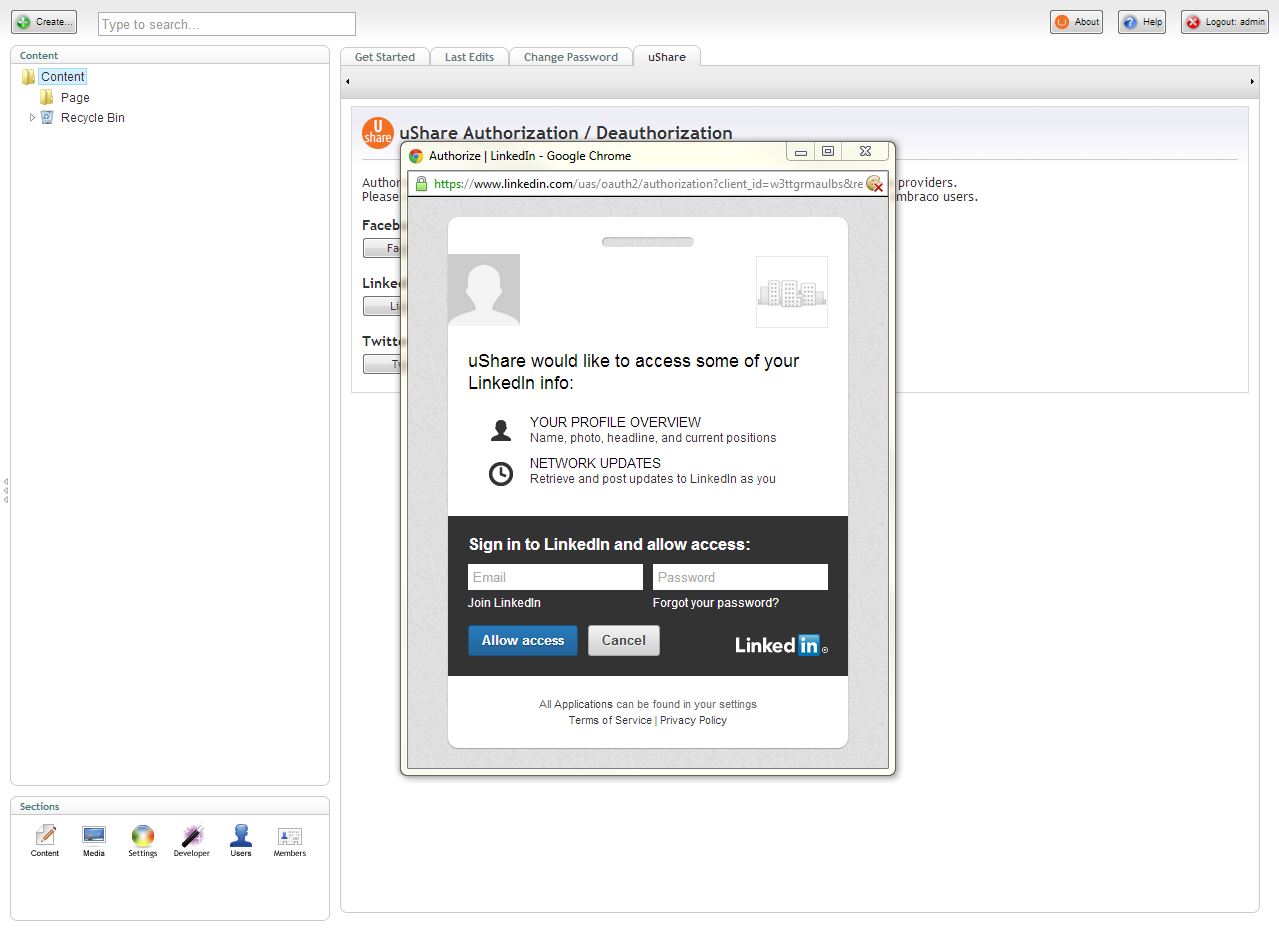This screenshot has width=1279, height=938.
Task: Switch to the Get Started tab
Action: 385,57
